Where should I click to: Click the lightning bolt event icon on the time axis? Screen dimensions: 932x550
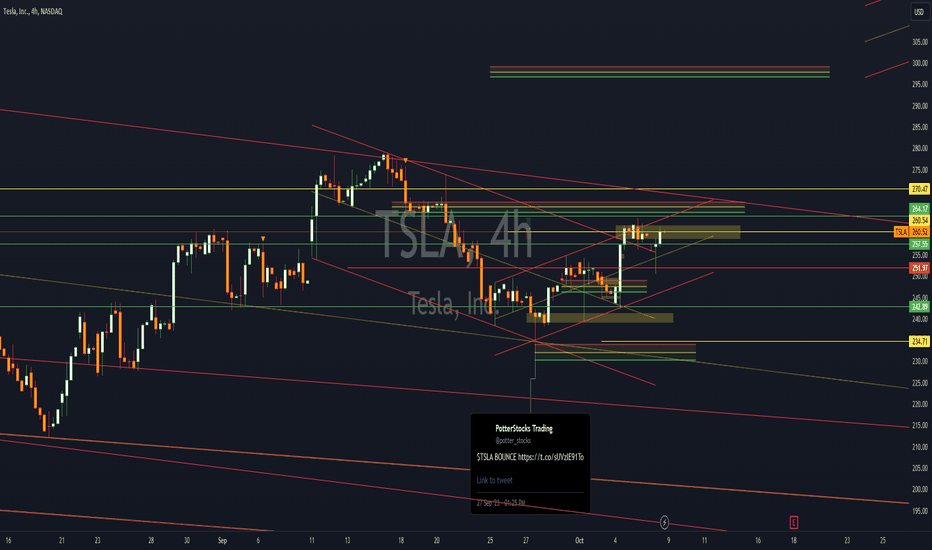pyautogui.click(x=665, y=523)
